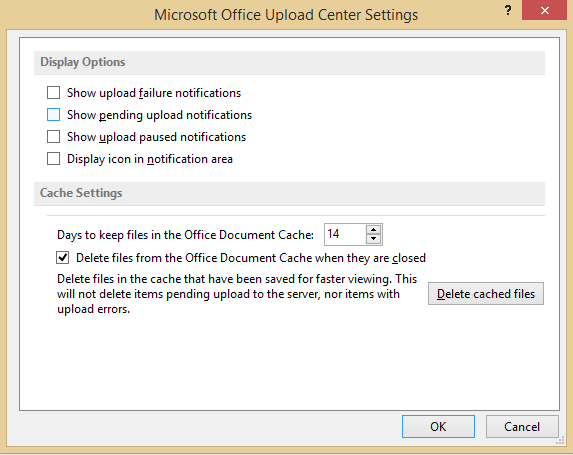Enable Show upload failure notifications checkbox
Image resolution: width=573 pixels, height=455 pixels.
(x=53, y=93)
